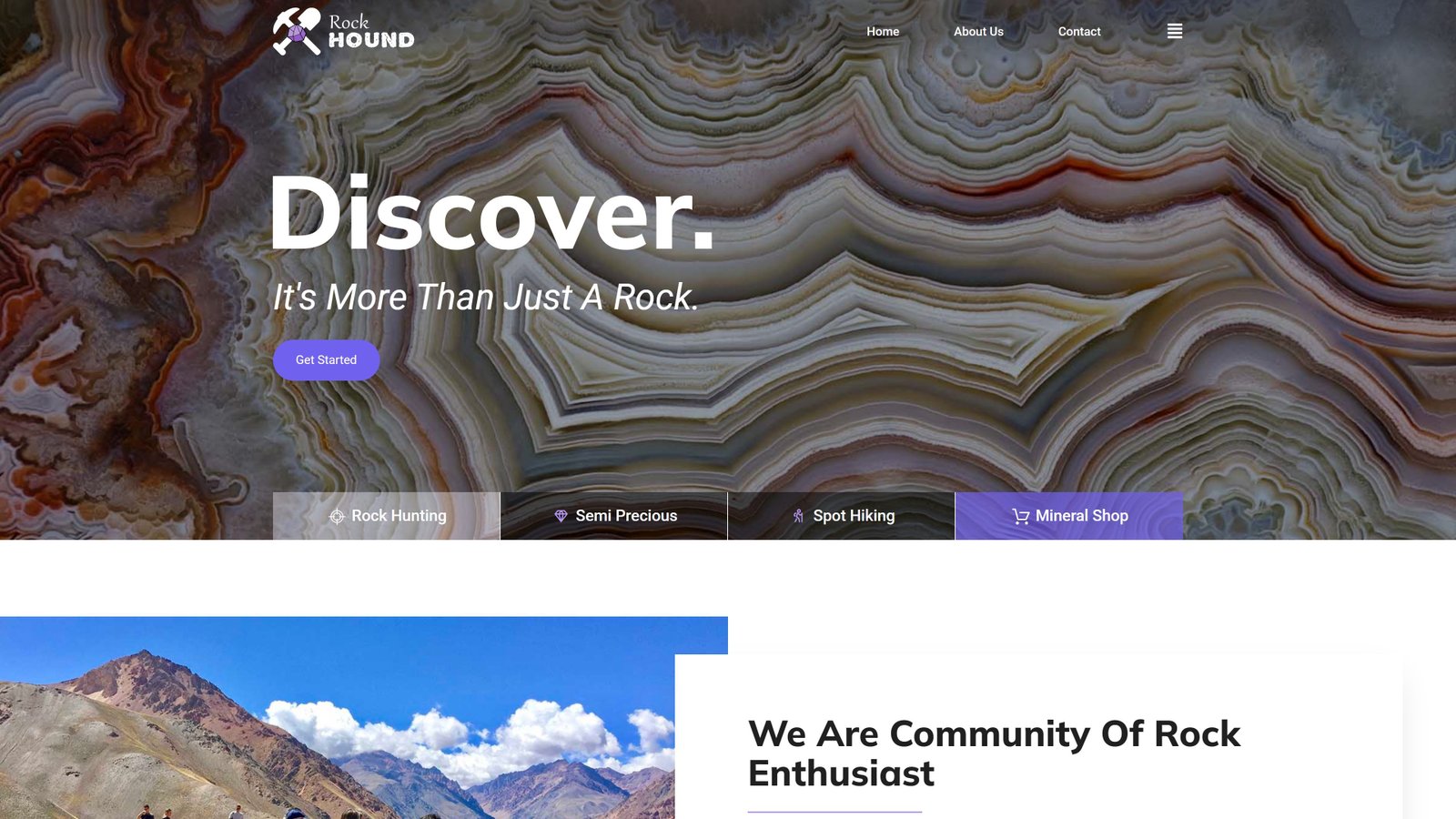Click the diamond icon beside Semi Precious
Viewport: 1456px width, 819px height.
561,516
